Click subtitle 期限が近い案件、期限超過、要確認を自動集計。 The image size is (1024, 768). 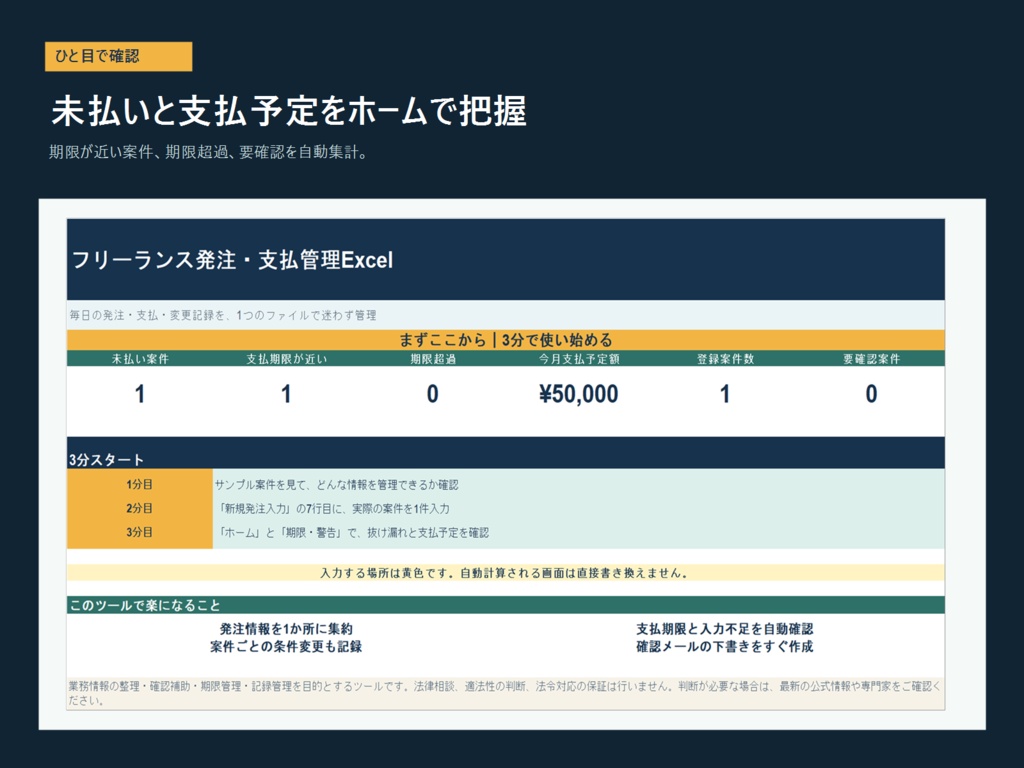pos(208,153)
